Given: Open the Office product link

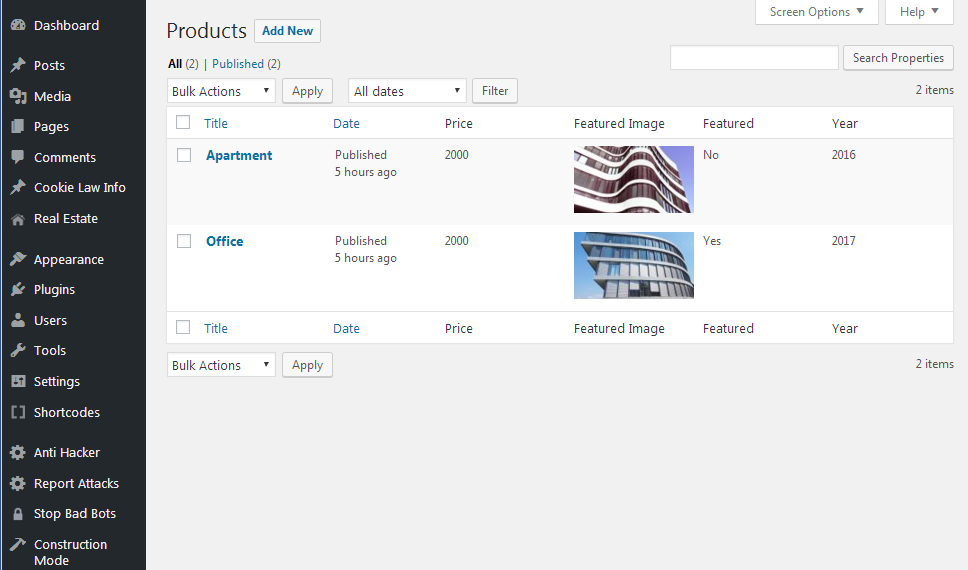Looking at the screenshot, I should click(x=225, y=241).
